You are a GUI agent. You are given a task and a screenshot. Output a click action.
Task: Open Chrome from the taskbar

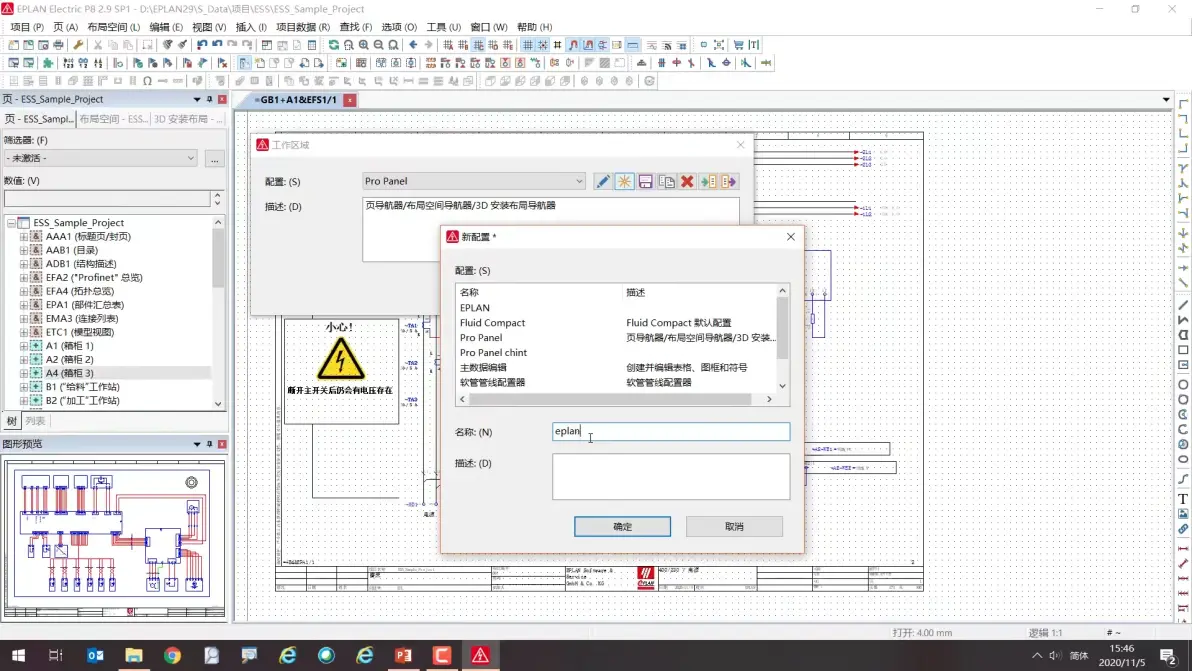coord(173,655)
